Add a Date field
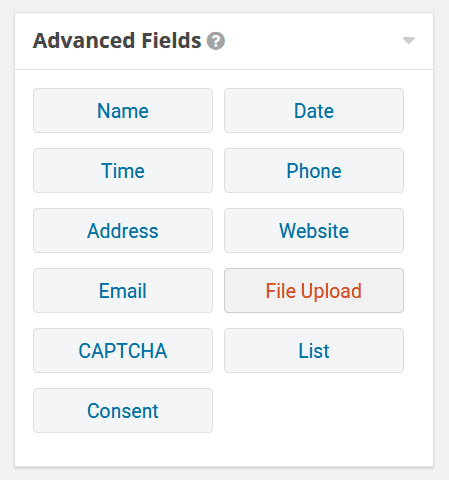This screenshot has width=449, height=480. coord(314,111)
